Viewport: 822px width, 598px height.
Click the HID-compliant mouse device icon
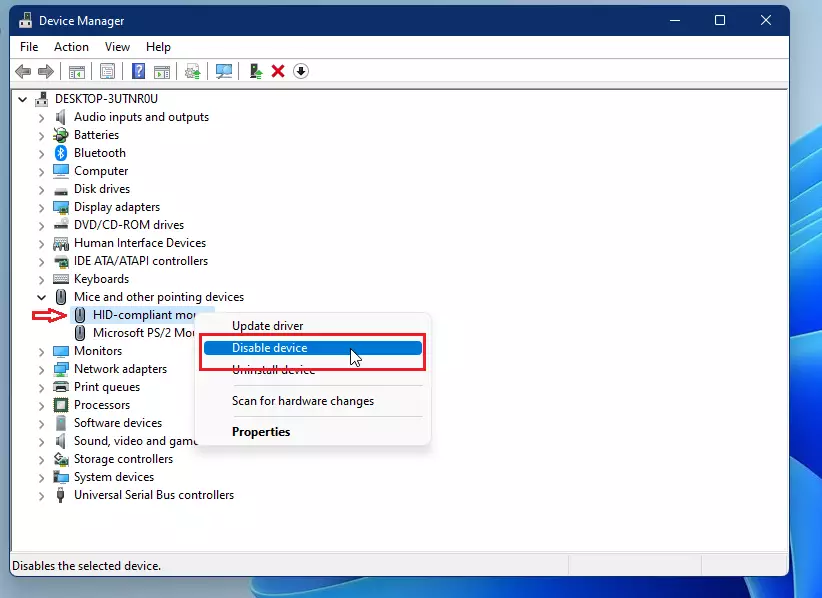(x=80, y=315)
